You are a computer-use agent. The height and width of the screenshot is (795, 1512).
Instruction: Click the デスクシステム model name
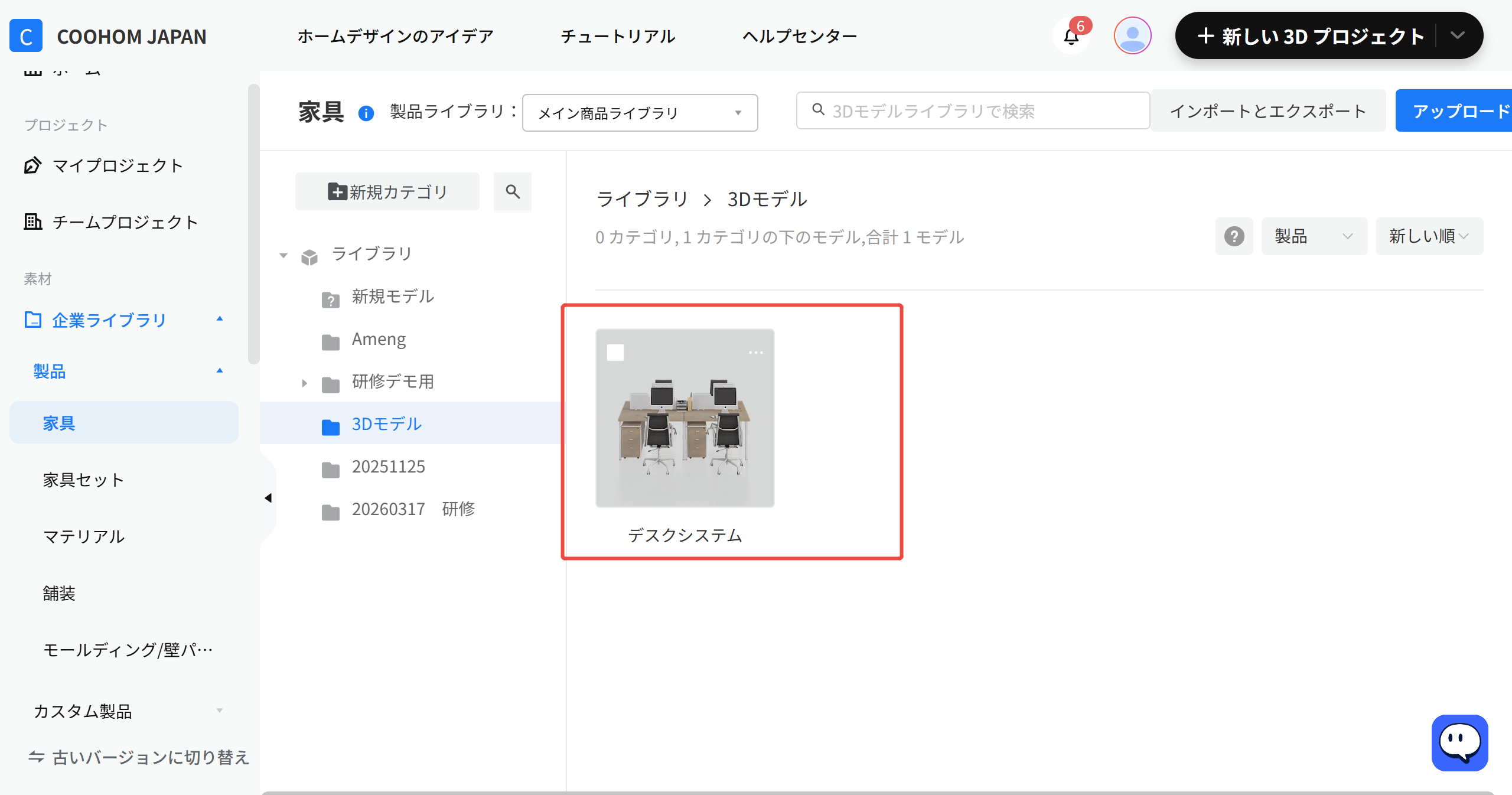685,535
